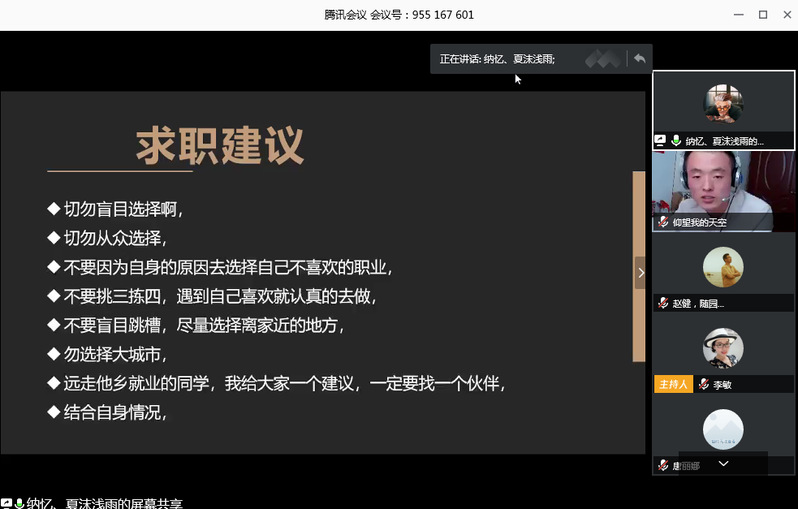Click the green mic icon in bottom-left corner
The width and height of the screenshot is (798, 509).
point(19,503)
